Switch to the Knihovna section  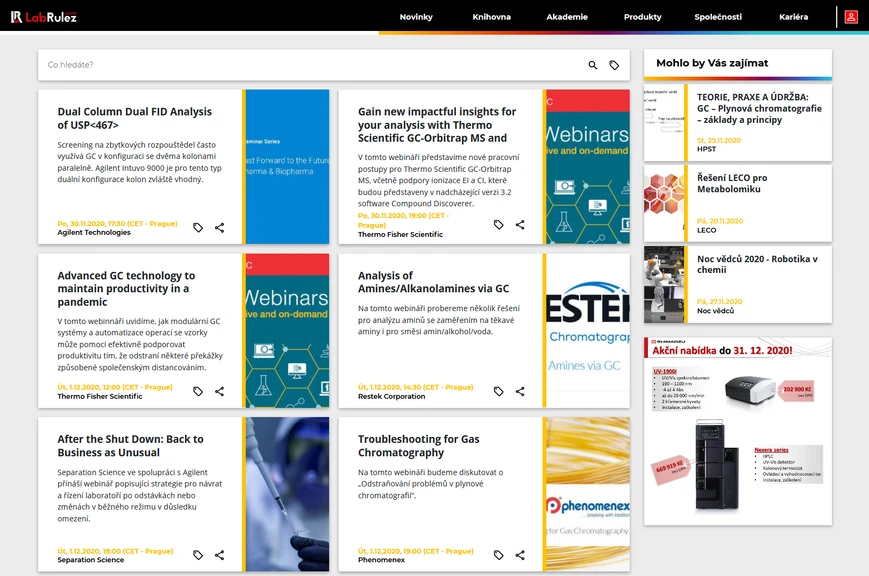pos(491,16)
